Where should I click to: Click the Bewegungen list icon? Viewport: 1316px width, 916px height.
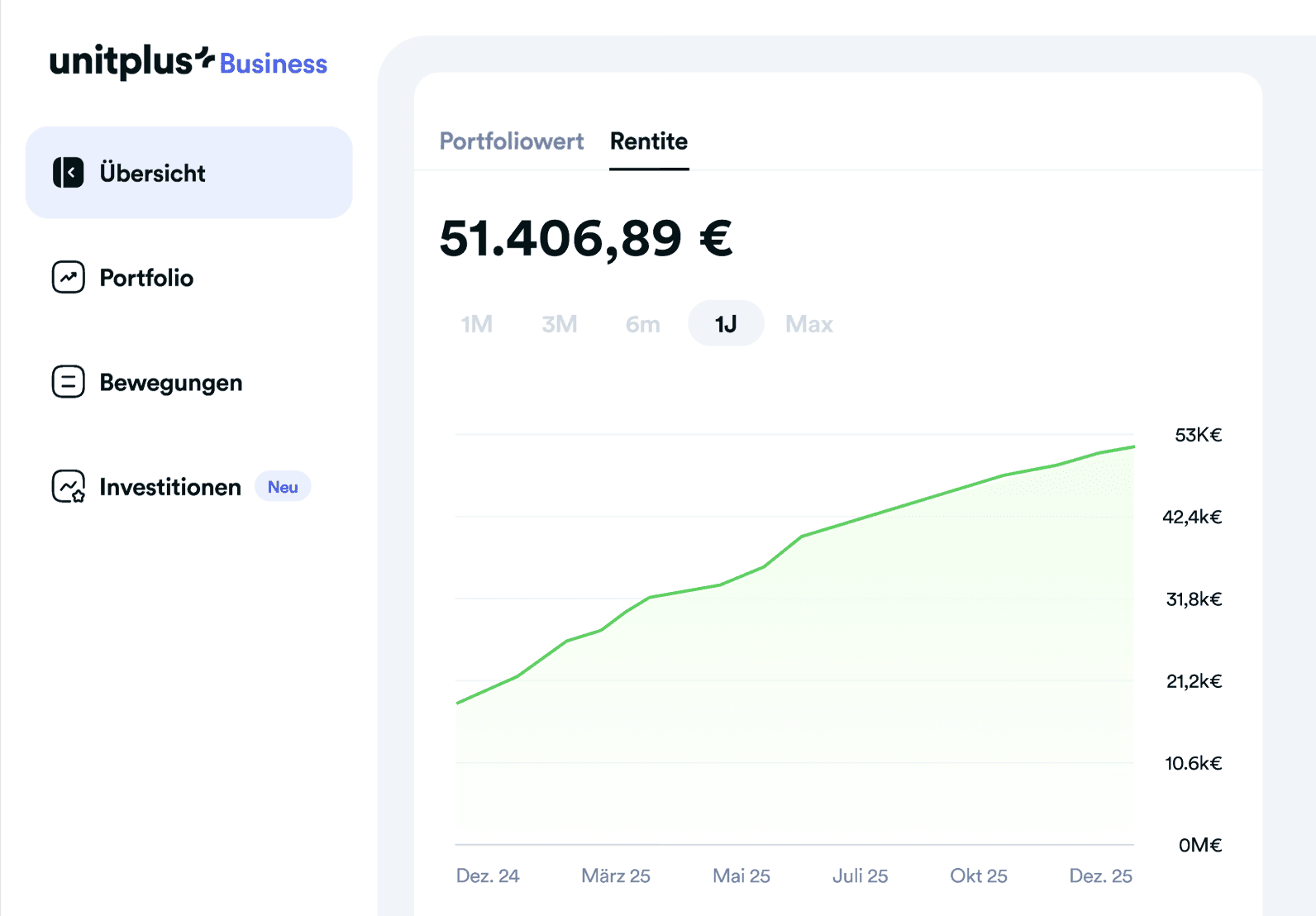(69, 382)
